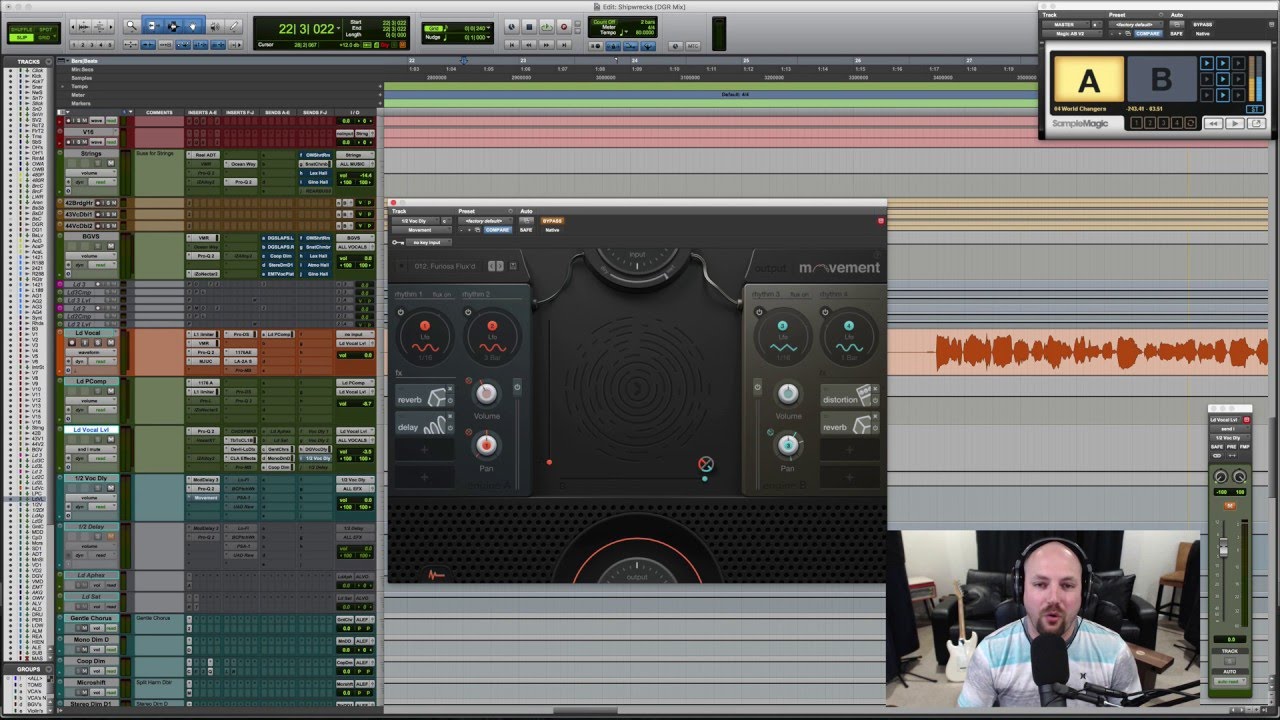Add an effect in first empty engine A slot
Screen dimensions: 1280x720
[x=424, y=452]
